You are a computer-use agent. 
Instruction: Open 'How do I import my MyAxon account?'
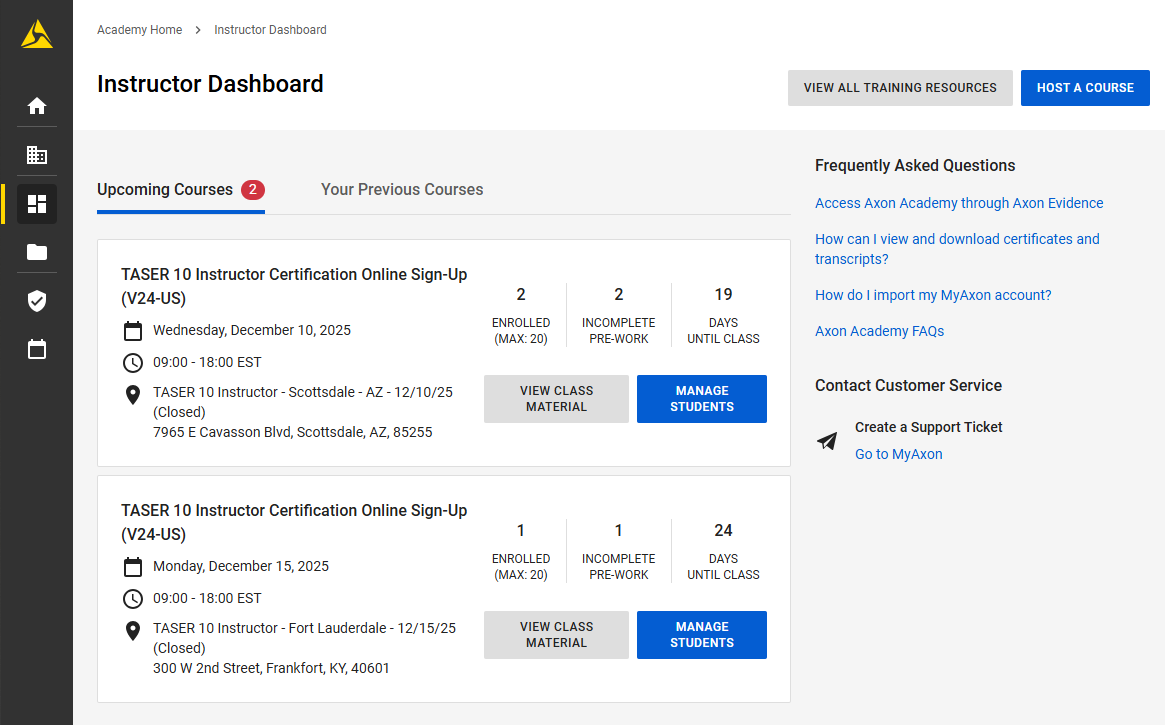coord(933,295)
